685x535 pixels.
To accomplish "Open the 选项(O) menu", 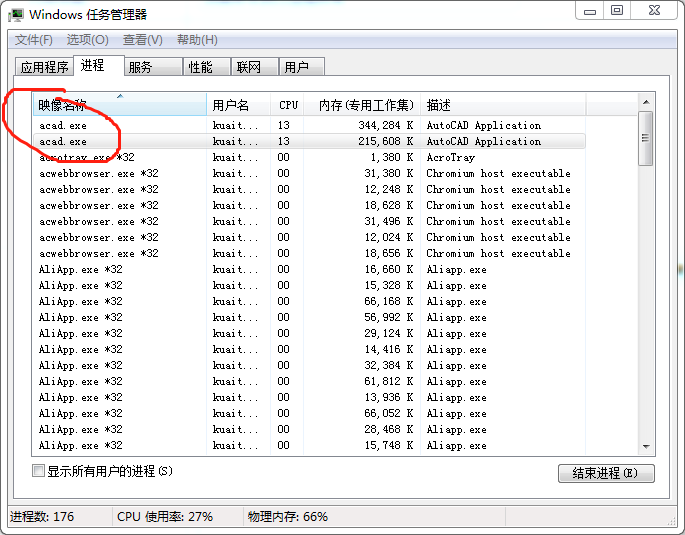I will pyautogui.click(x=87, y=40).
